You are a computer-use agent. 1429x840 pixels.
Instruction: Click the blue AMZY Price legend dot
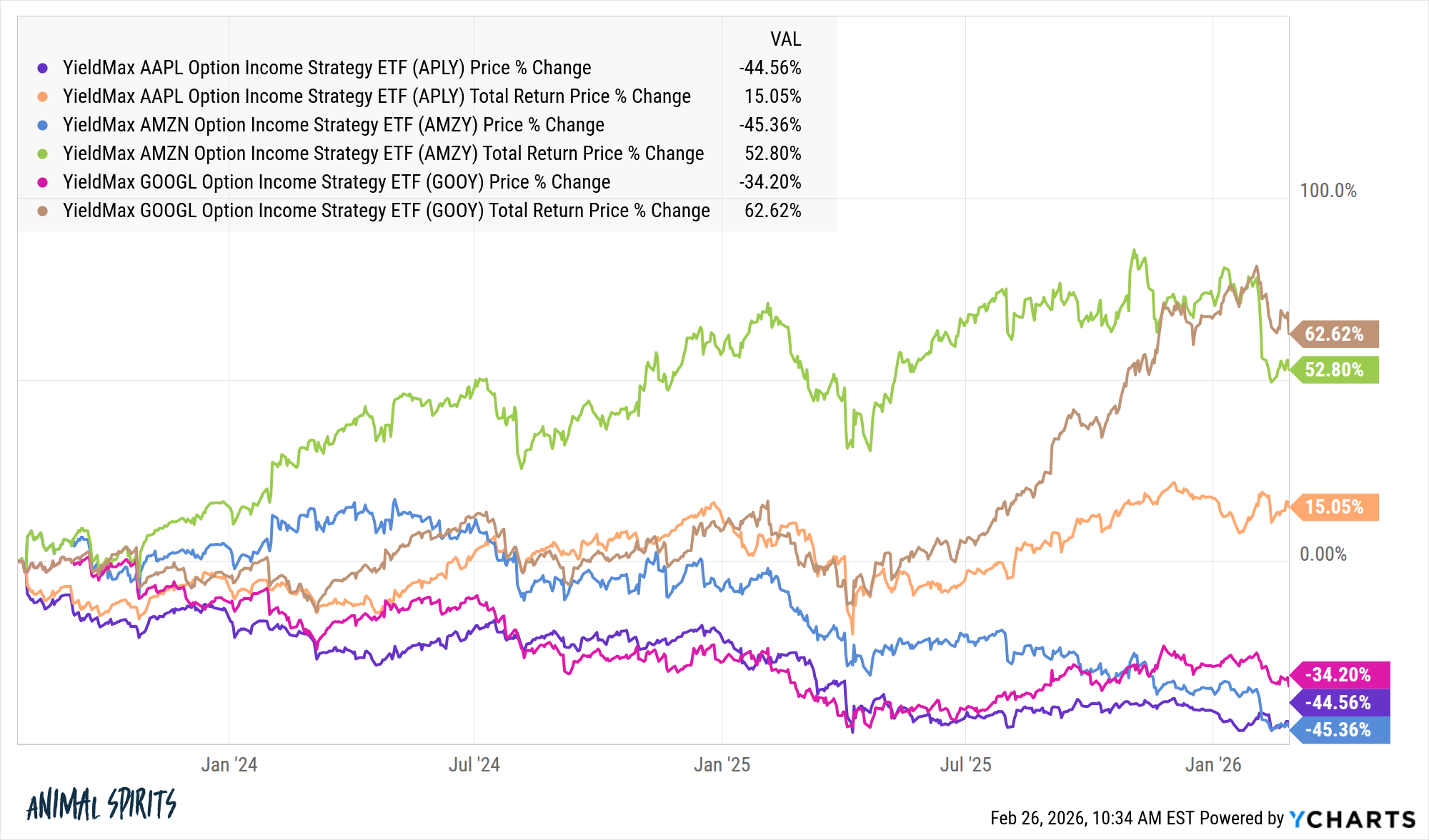(x=43, y=125)
